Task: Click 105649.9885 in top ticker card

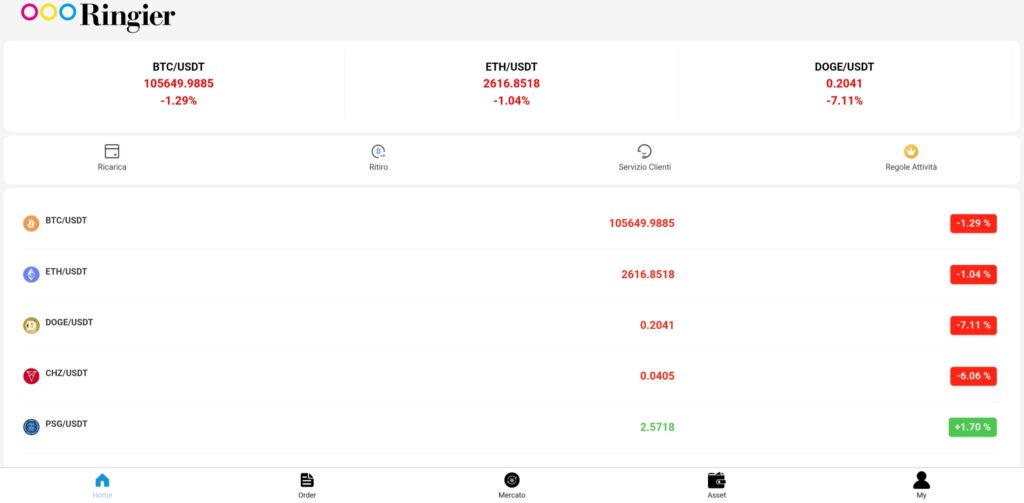Action: tap(178, 84)
